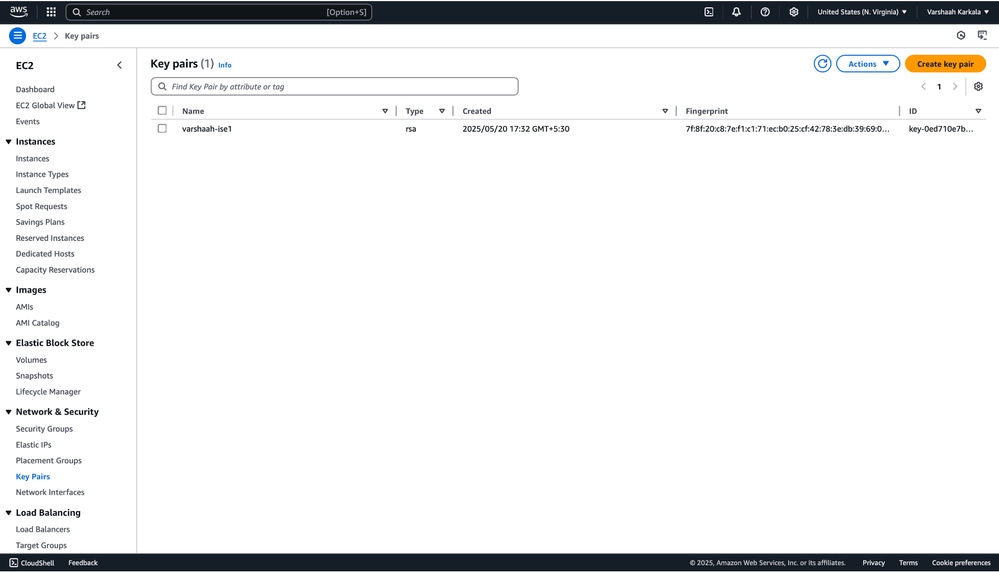Screen dimensions: 999x572
Task: Click the key-0ed710e7b ID cell
Action: point(941,129)
